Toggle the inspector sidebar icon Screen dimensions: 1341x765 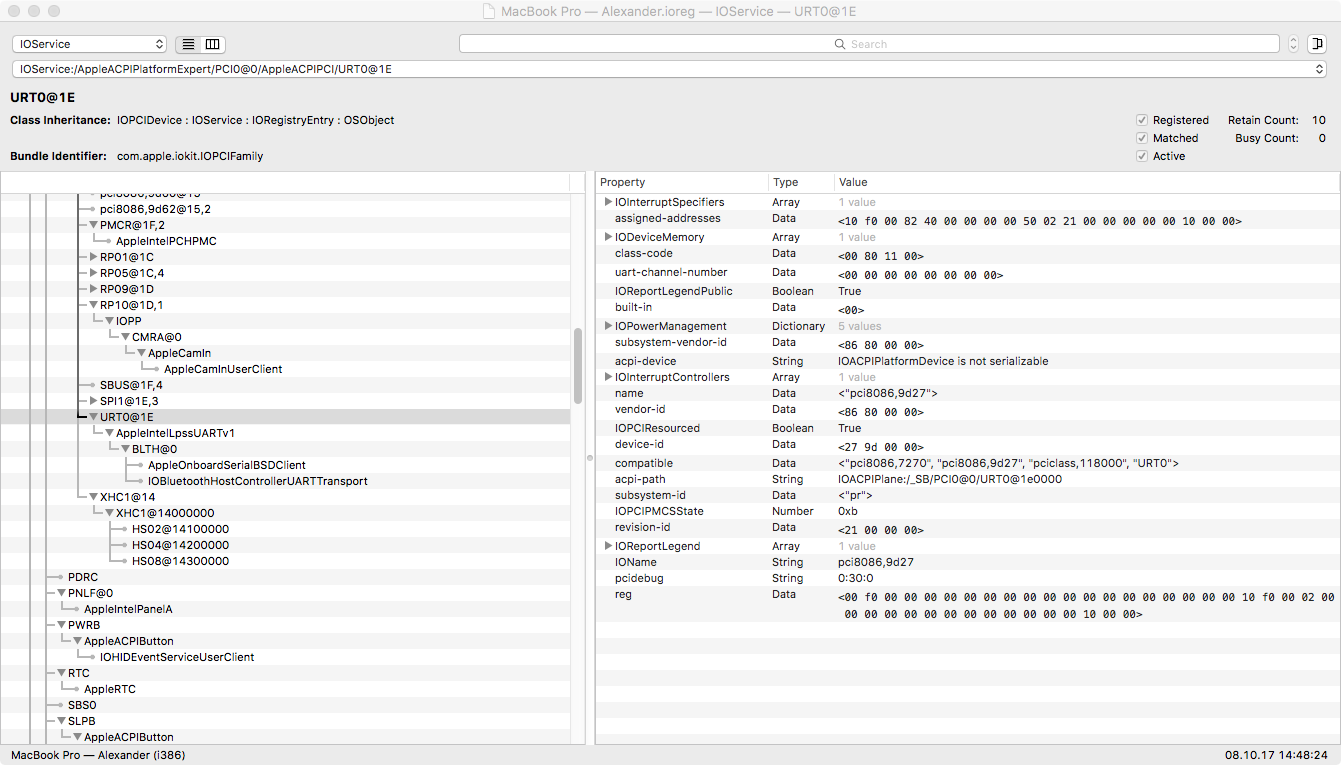click(x=1317, y=44)
